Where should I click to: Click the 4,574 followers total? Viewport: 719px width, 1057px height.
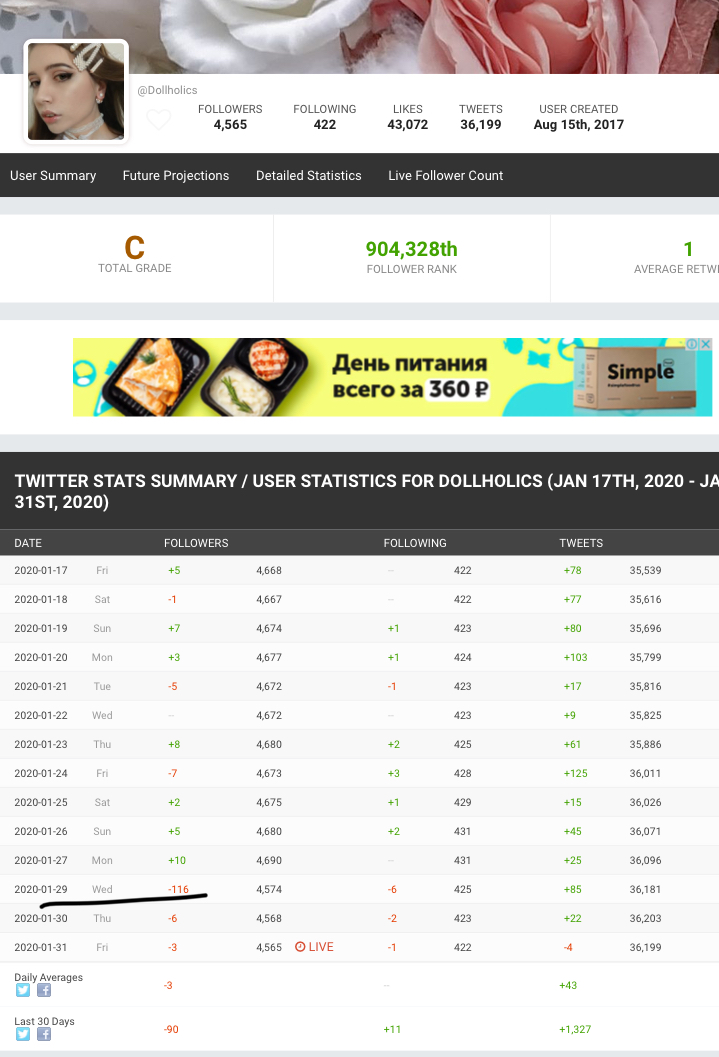(269, 889)
